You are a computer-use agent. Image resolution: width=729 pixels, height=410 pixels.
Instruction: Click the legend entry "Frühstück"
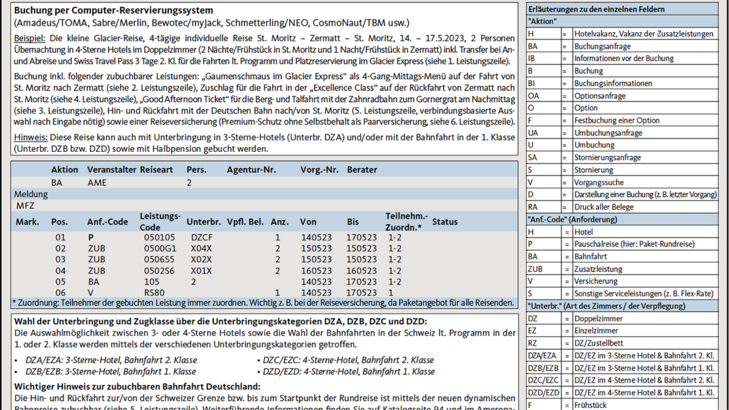click(x=590, y=405)
